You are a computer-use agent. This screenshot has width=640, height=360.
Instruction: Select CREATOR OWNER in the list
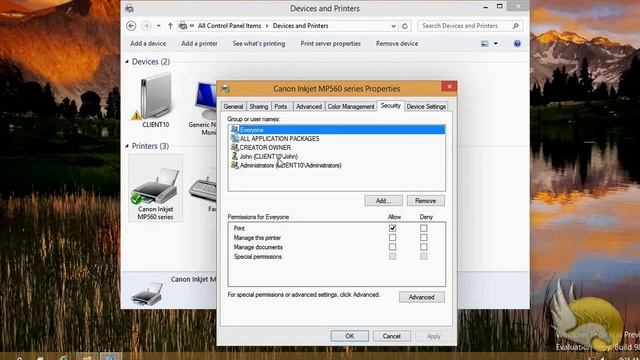261,148
